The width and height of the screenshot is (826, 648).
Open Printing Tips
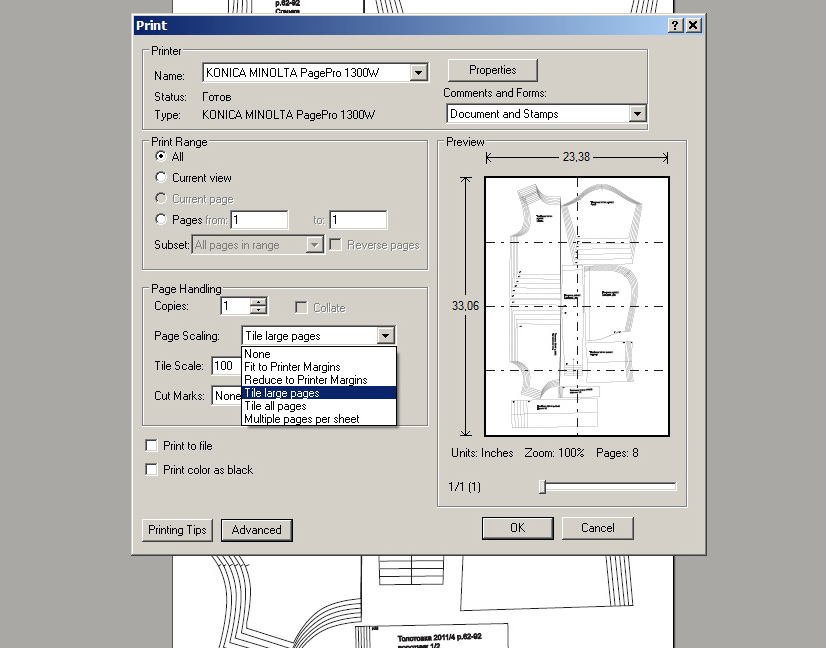(x=177, y=530)
